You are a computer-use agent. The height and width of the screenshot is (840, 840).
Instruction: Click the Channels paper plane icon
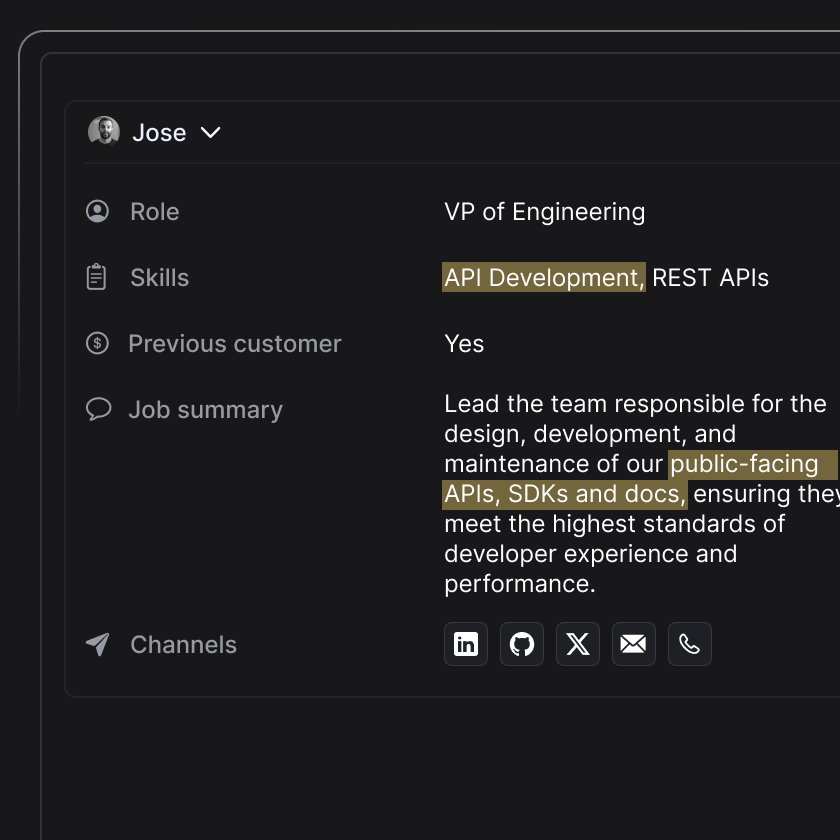click(97, 644)
